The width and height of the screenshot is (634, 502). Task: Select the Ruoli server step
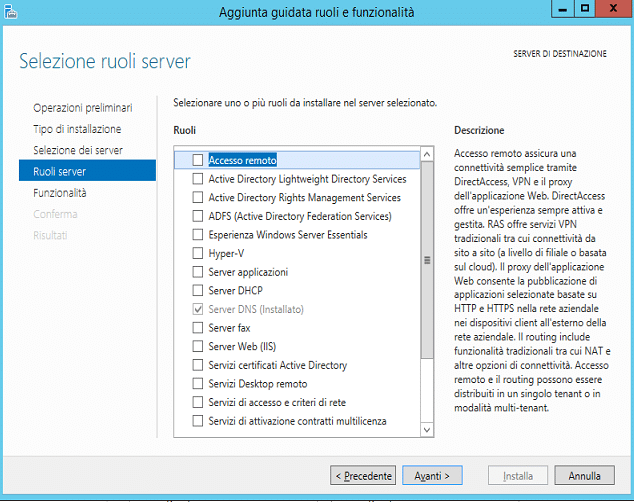coord(87,170)
